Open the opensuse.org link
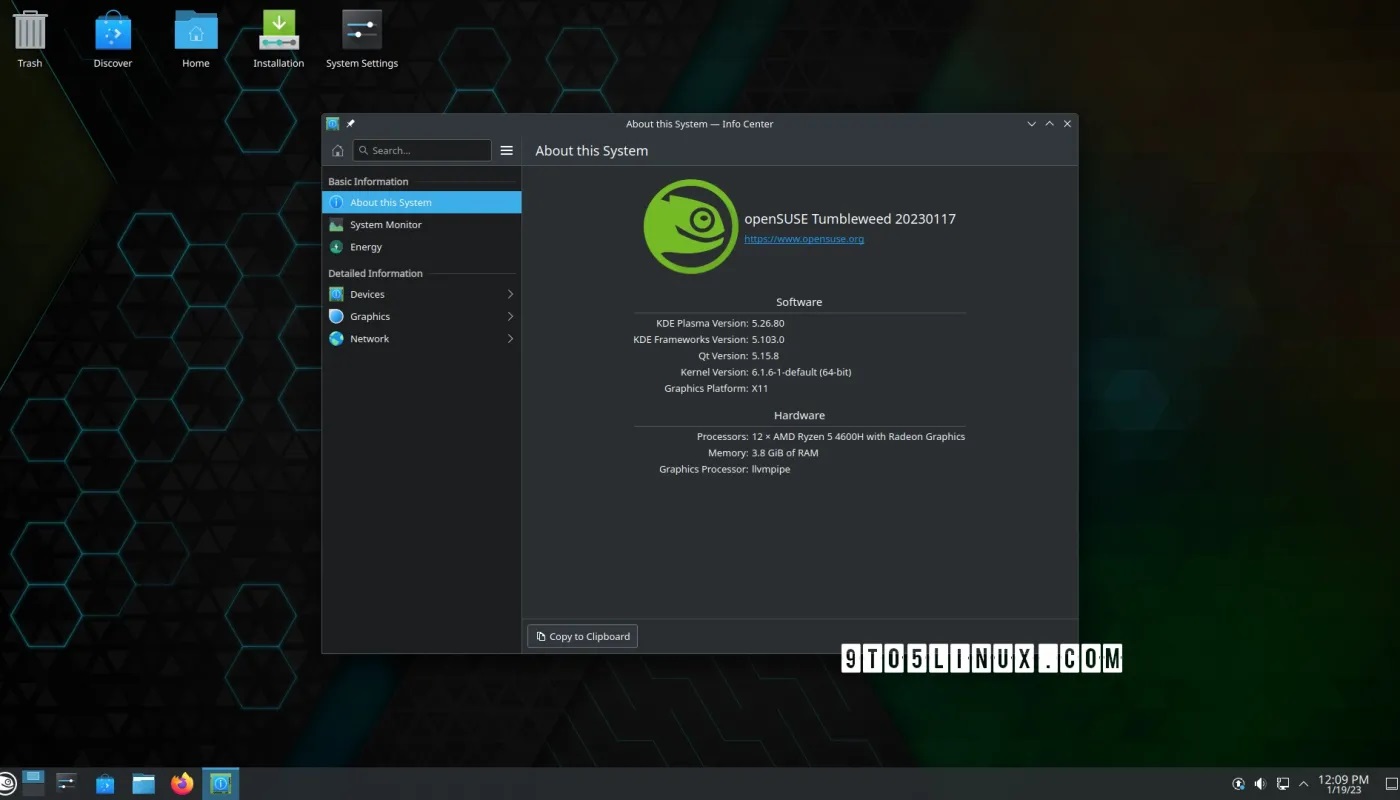Image resolution: width=1400 pixels, height=800 pixels. click(x=803, y=239)
